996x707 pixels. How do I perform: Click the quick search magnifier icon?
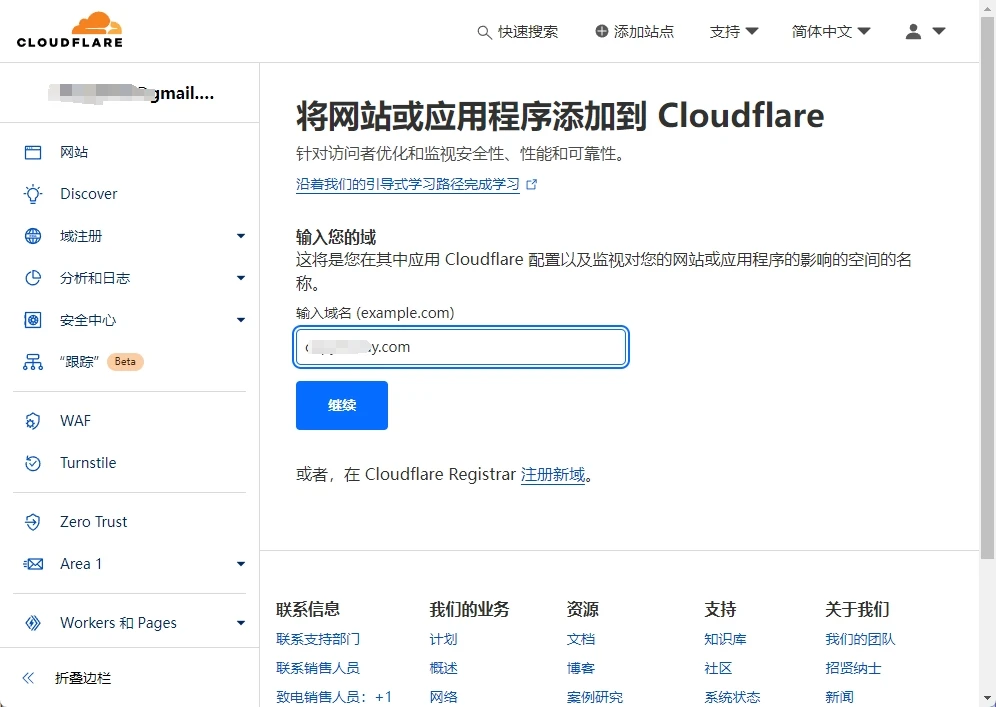coord(484,32)
